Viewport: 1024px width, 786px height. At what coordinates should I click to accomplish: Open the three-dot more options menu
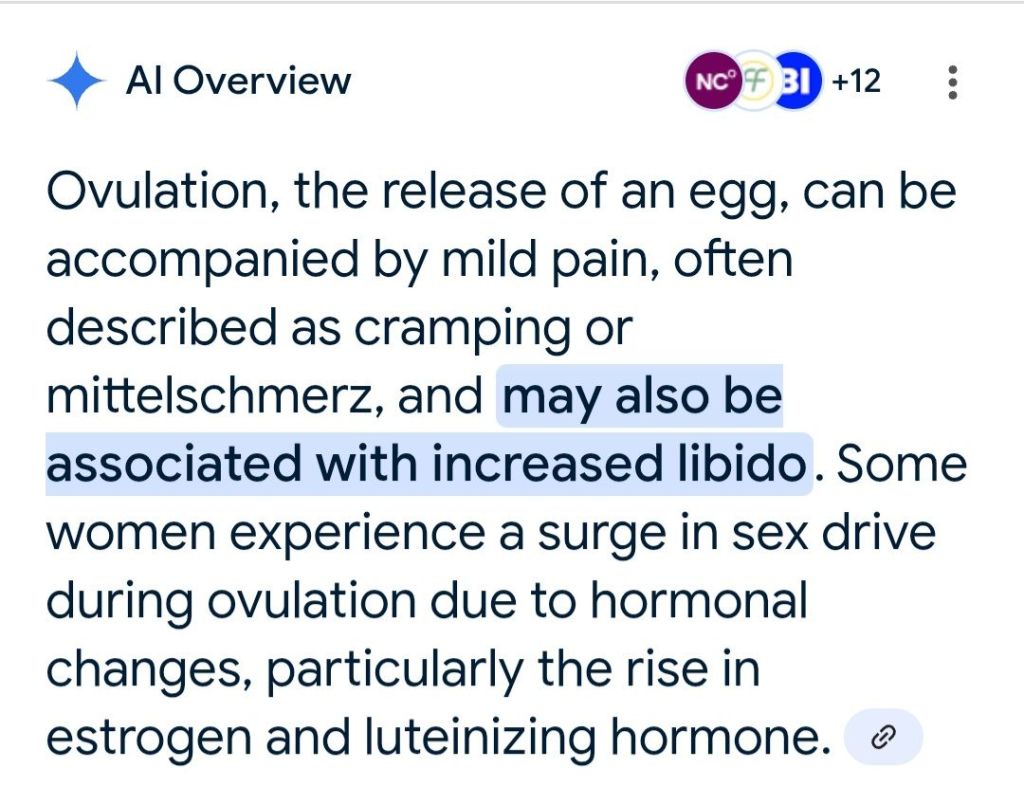[x=952, y=82]
